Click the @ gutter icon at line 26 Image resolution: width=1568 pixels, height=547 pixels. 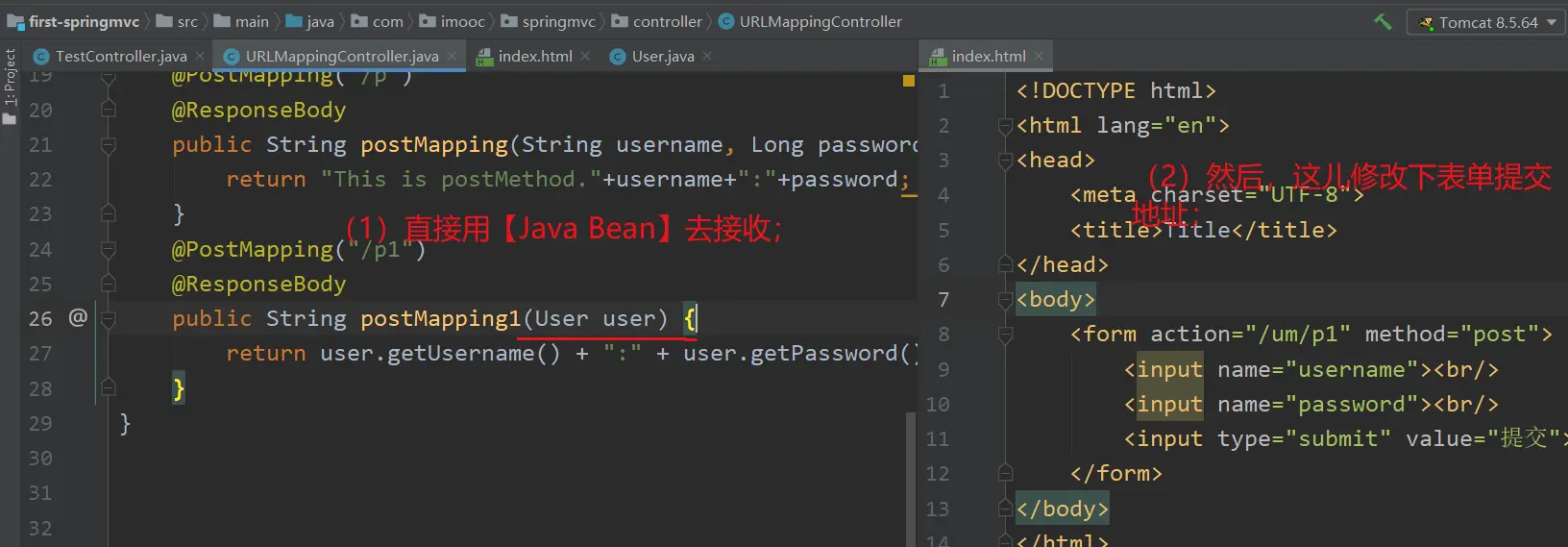(78, 317)
